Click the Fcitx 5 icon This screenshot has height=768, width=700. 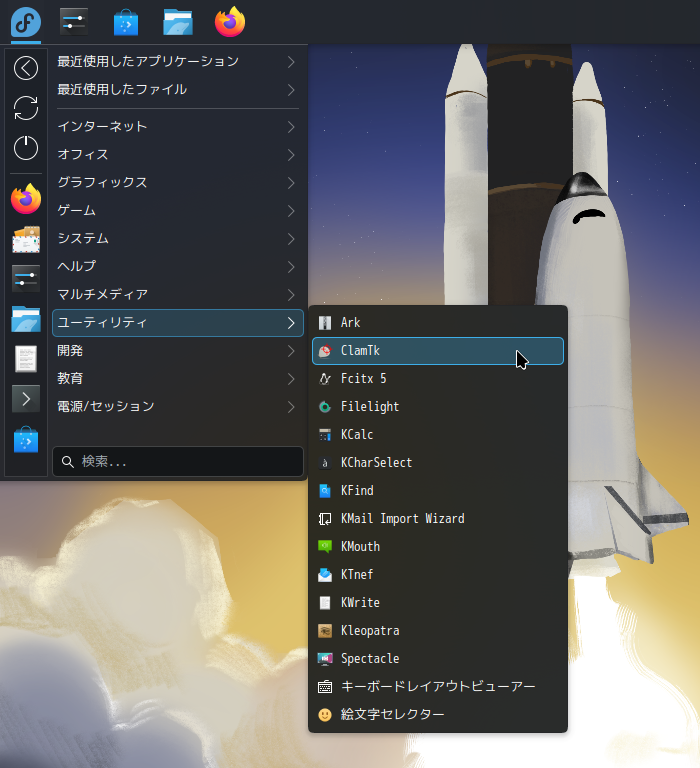click(x=325, y=379)
